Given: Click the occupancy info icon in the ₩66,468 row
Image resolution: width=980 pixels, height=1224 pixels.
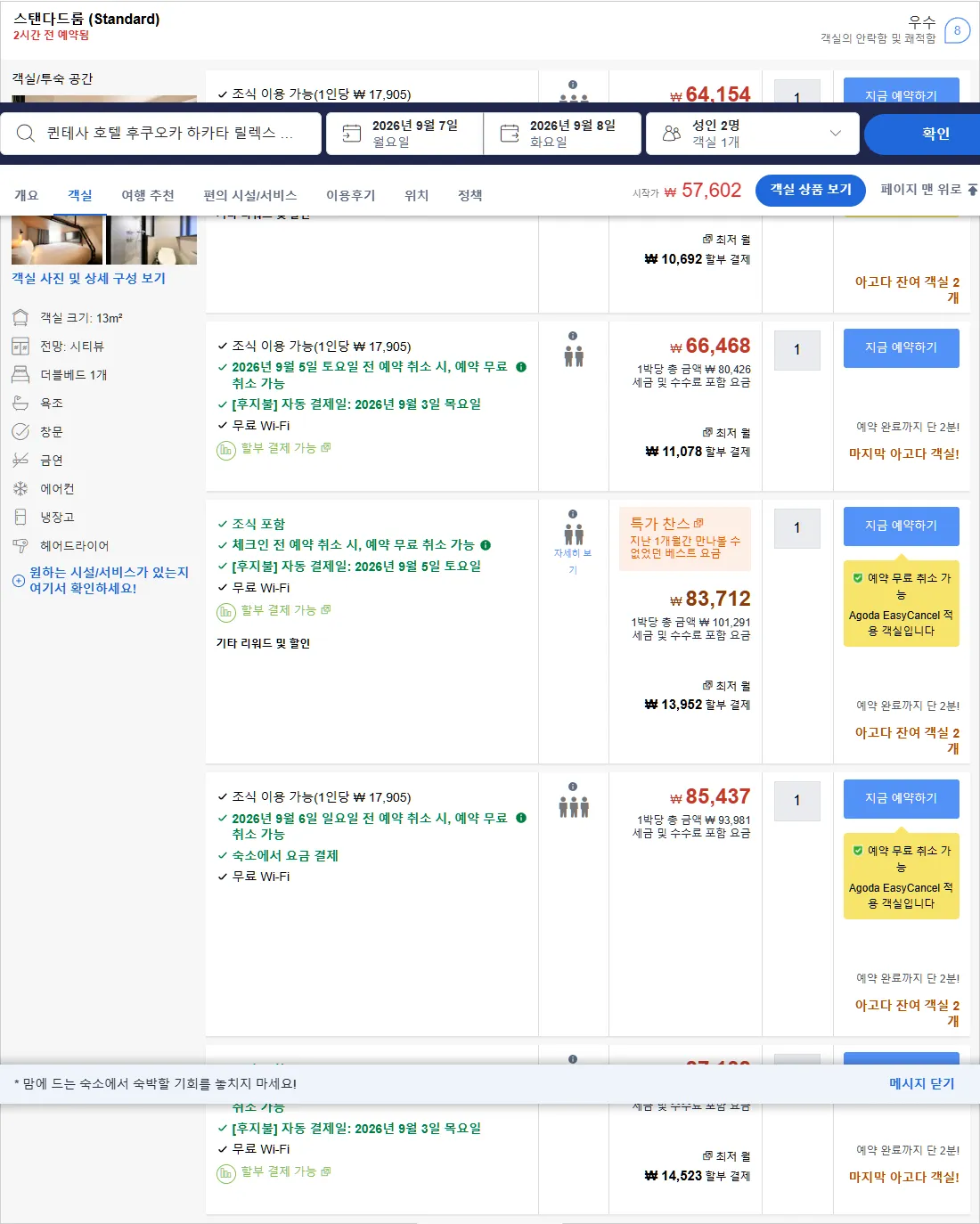Looking at the screenshot, I should coord(573,336).
